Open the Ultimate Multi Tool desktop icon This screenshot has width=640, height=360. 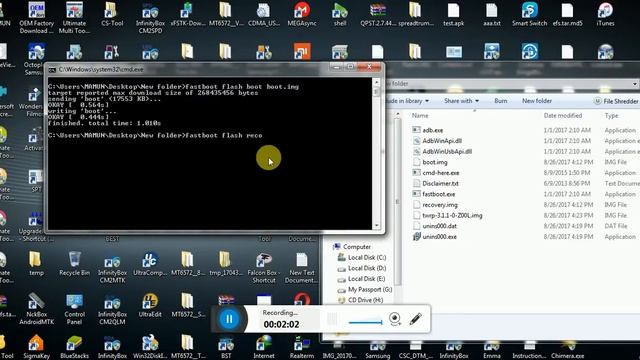tap(74, 18)
